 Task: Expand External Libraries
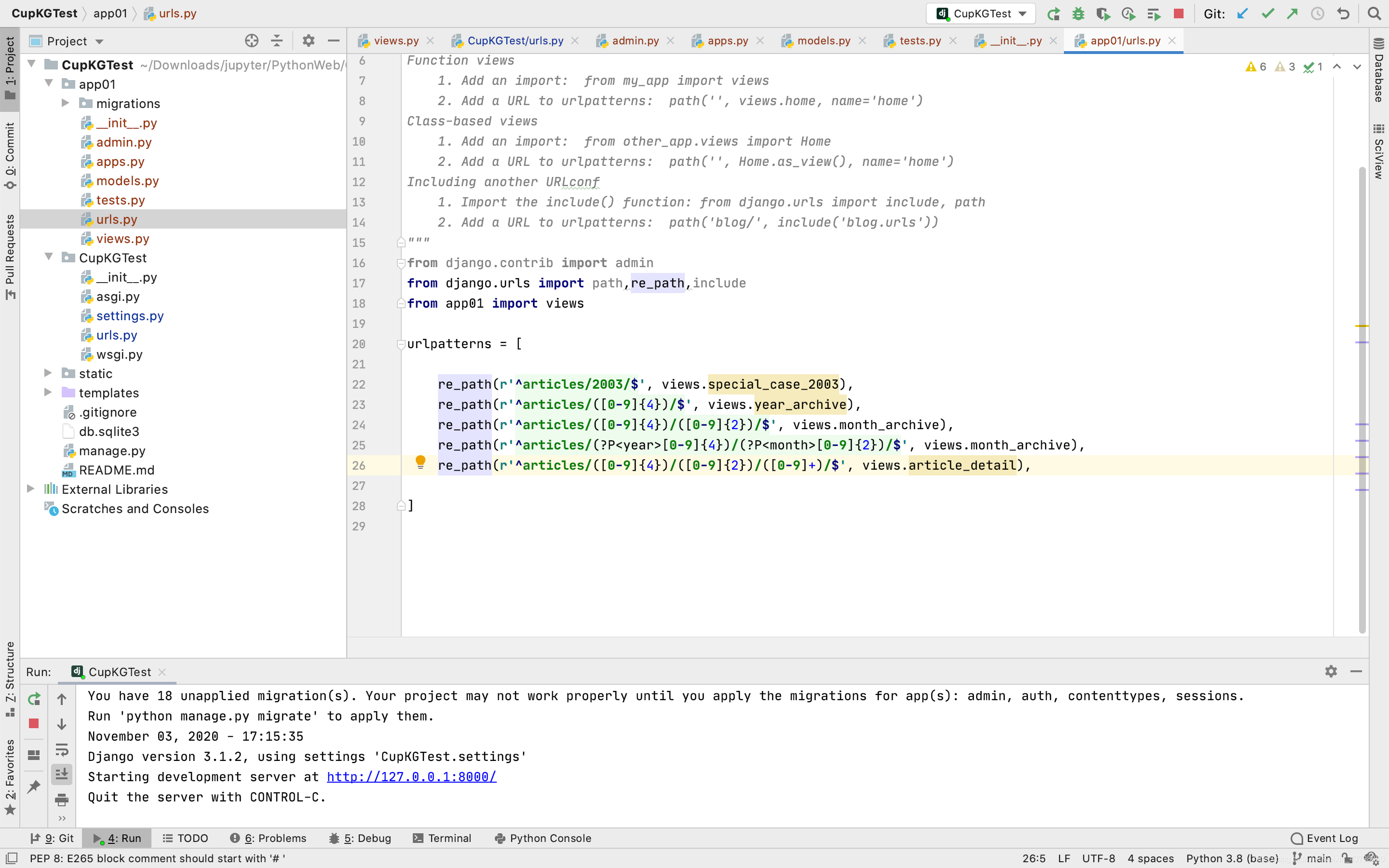[x=31, y=489]
